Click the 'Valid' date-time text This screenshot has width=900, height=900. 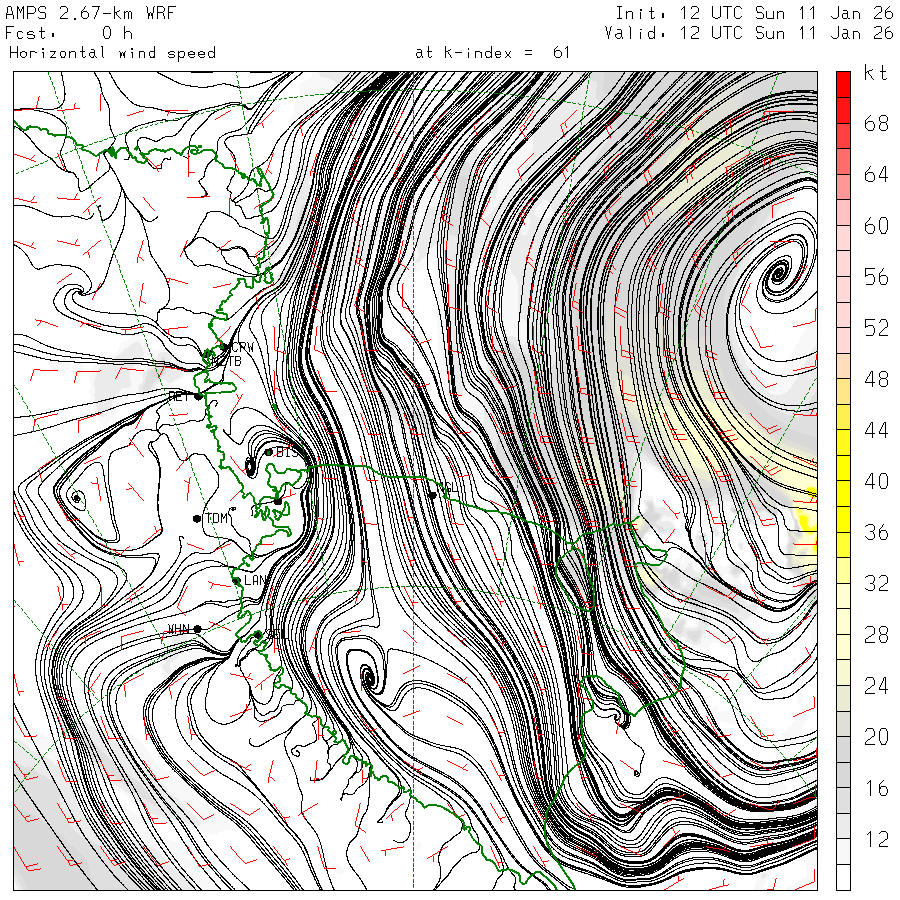[748, 33]
